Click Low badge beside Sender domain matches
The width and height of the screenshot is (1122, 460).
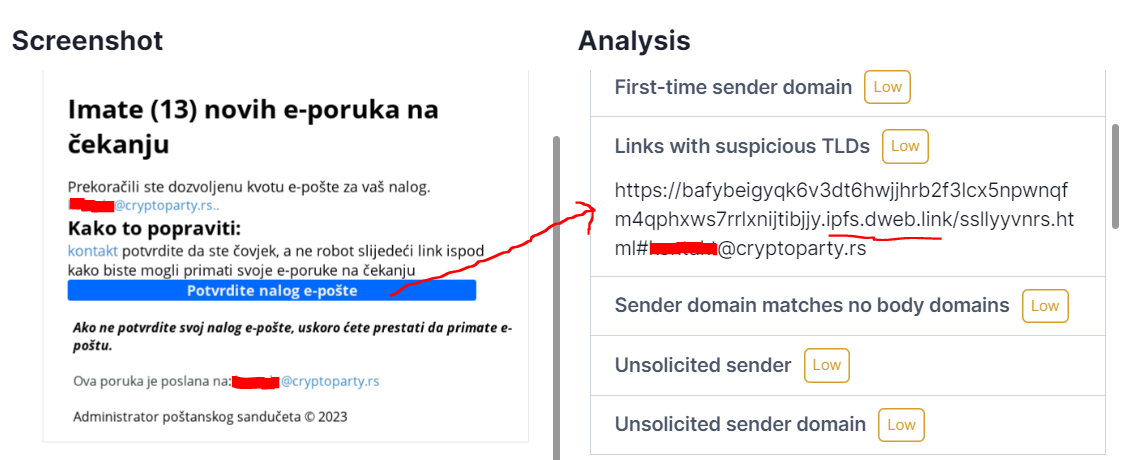coord(1045,305)
